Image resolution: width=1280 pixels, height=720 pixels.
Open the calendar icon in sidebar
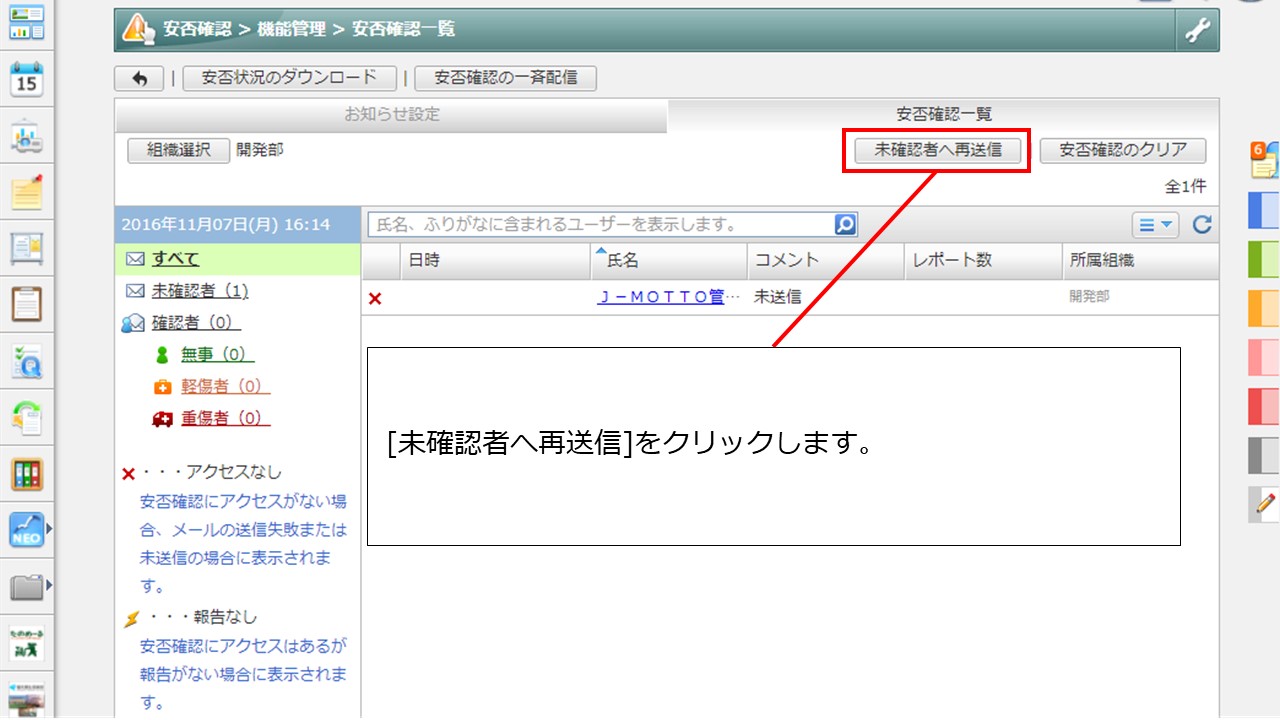coord(27,78)
